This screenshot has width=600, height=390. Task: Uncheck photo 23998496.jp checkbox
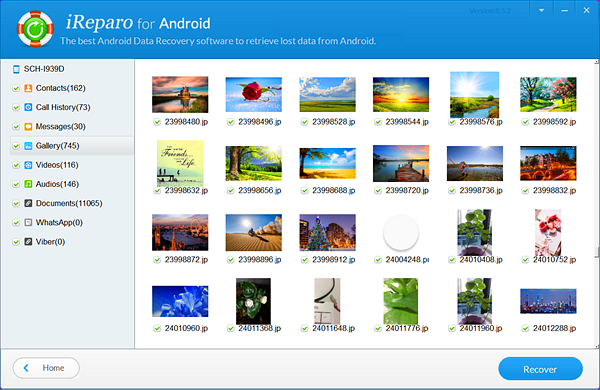pyautogui.click(x=230, y=122)
